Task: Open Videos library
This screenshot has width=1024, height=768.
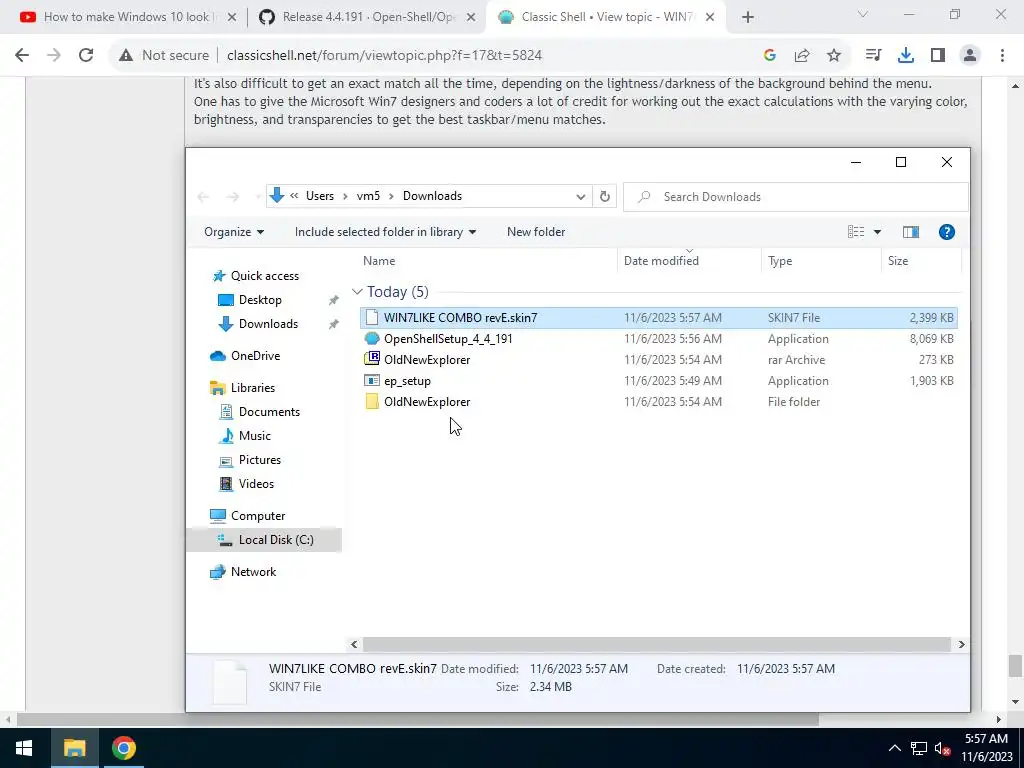Action: point(256,484)
